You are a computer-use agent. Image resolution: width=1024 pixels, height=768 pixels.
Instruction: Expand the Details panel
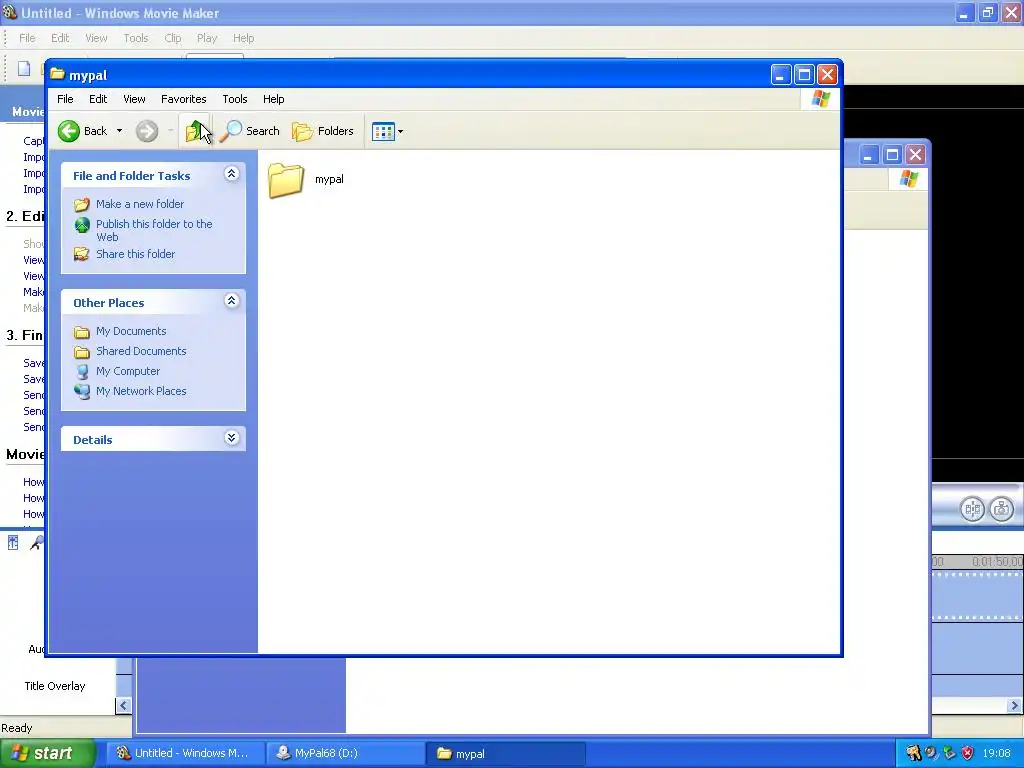231,438
